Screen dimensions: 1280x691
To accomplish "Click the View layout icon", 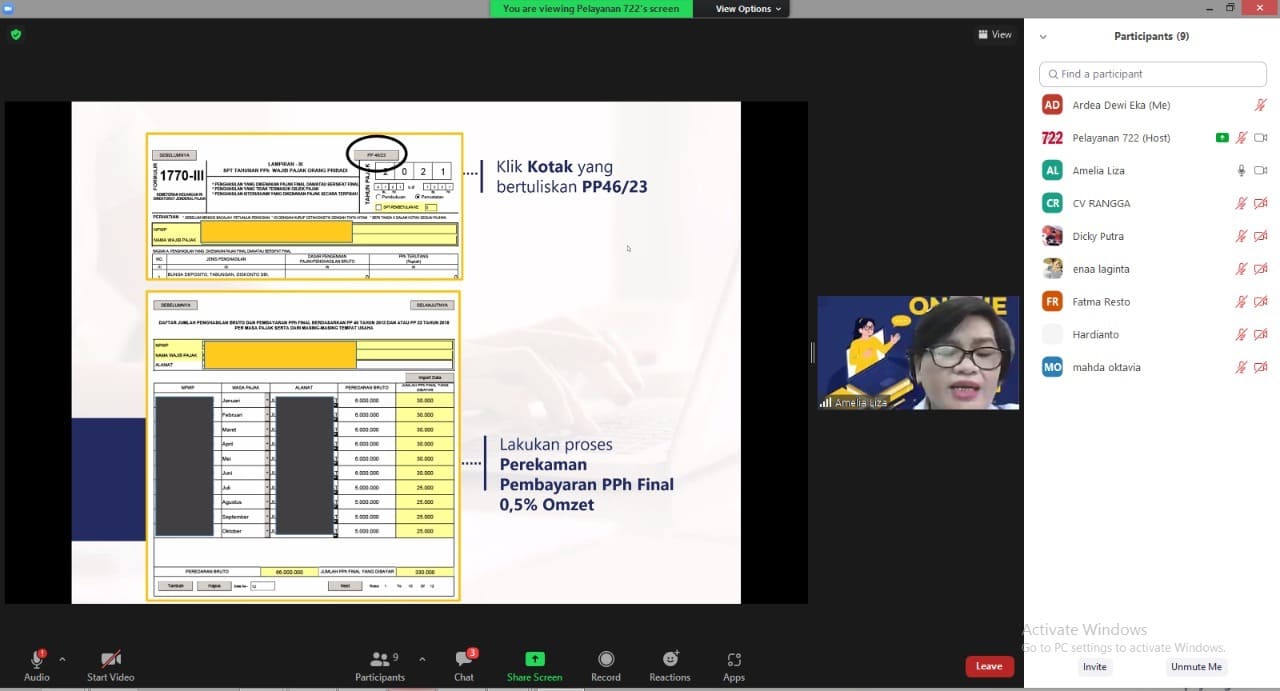I will pyautogui.click(x=995, y=35).
